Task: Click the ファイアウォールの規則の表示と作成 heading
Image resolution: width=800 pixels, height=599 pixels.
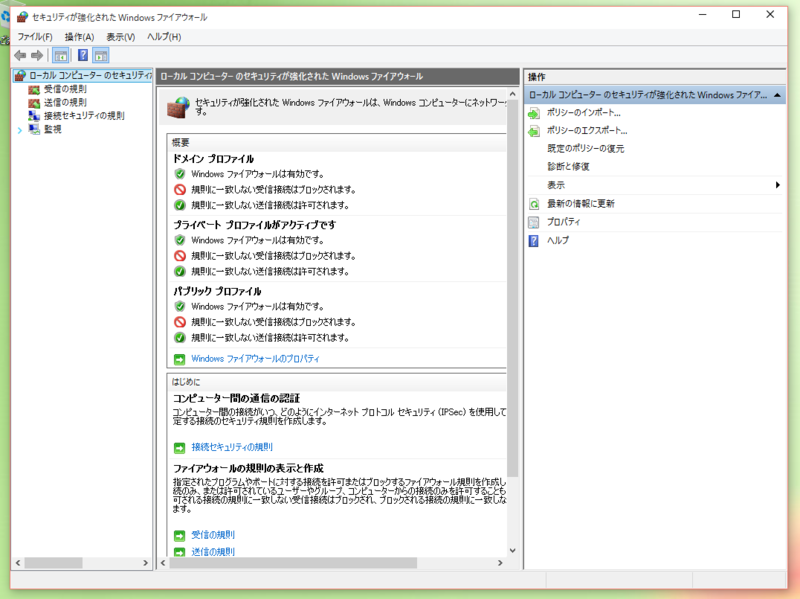Action: click(248, 468)
